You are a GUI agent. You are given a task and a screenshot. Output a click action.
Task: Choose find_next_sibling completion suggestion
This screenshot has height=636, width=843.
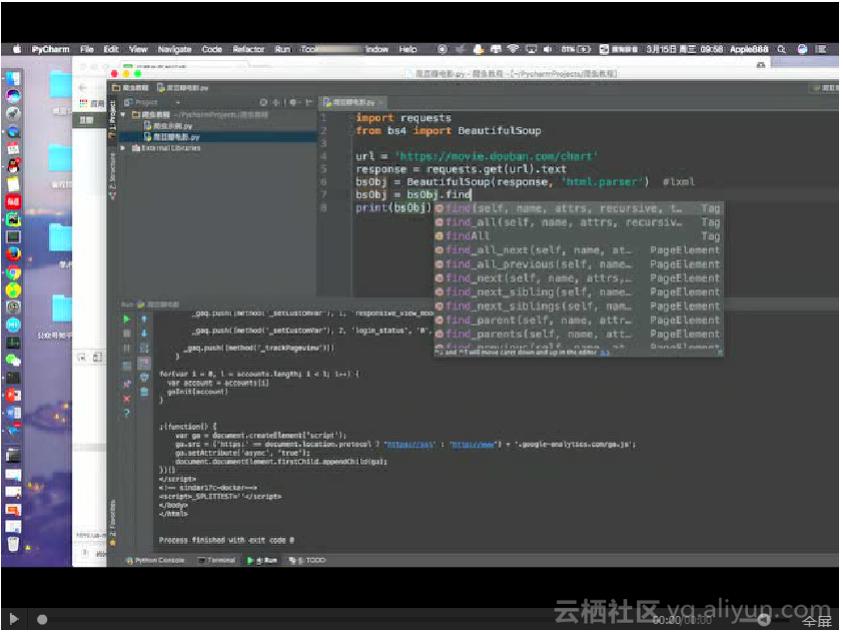click(579, 292)
